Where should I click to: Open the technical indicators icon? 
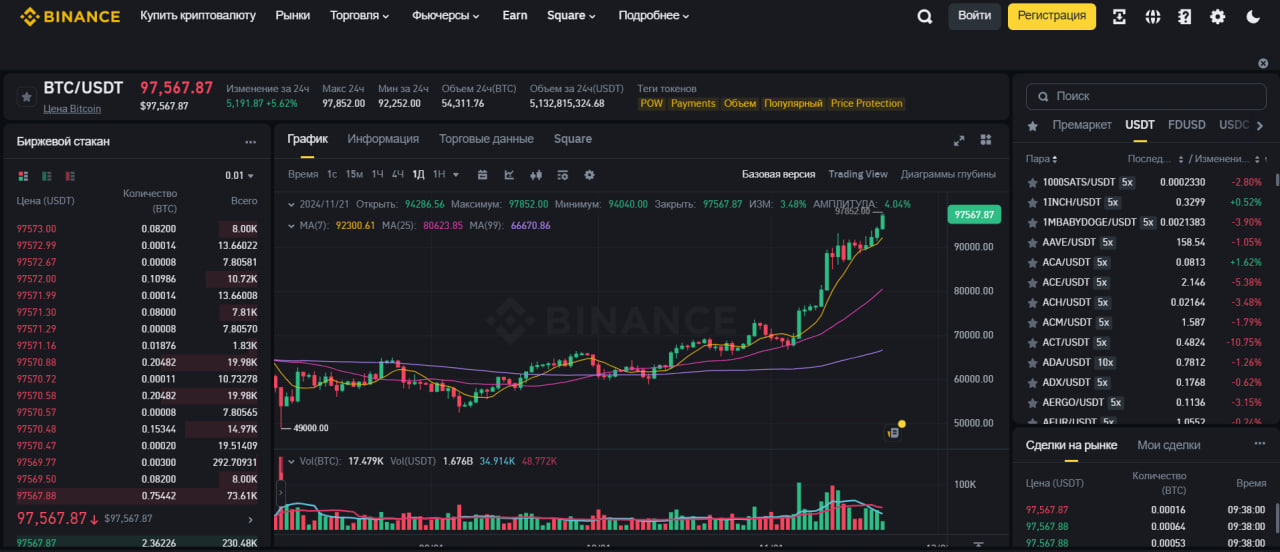tap(509, 175)
